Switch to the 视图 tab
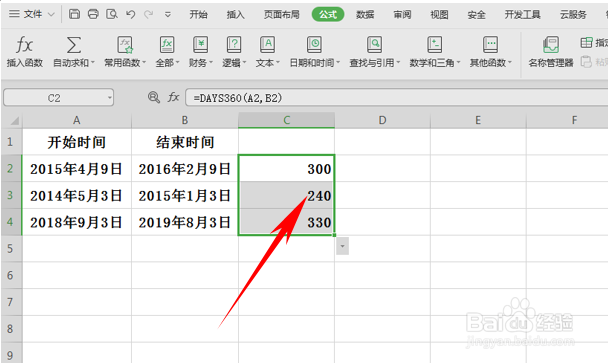 [439, 15]
